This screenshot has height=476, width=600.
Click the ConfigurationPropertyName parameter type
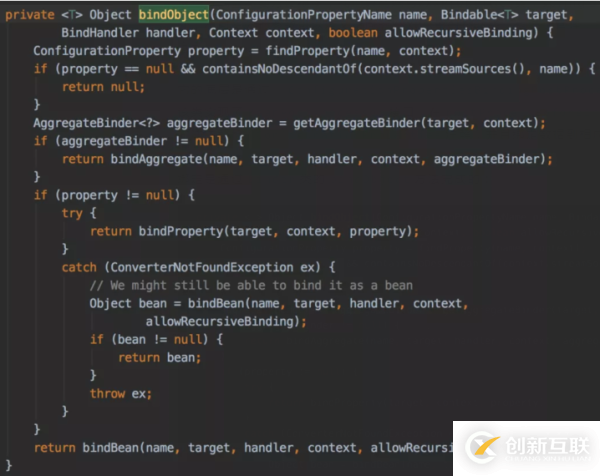pyautogui.click(x=303, y=15)
